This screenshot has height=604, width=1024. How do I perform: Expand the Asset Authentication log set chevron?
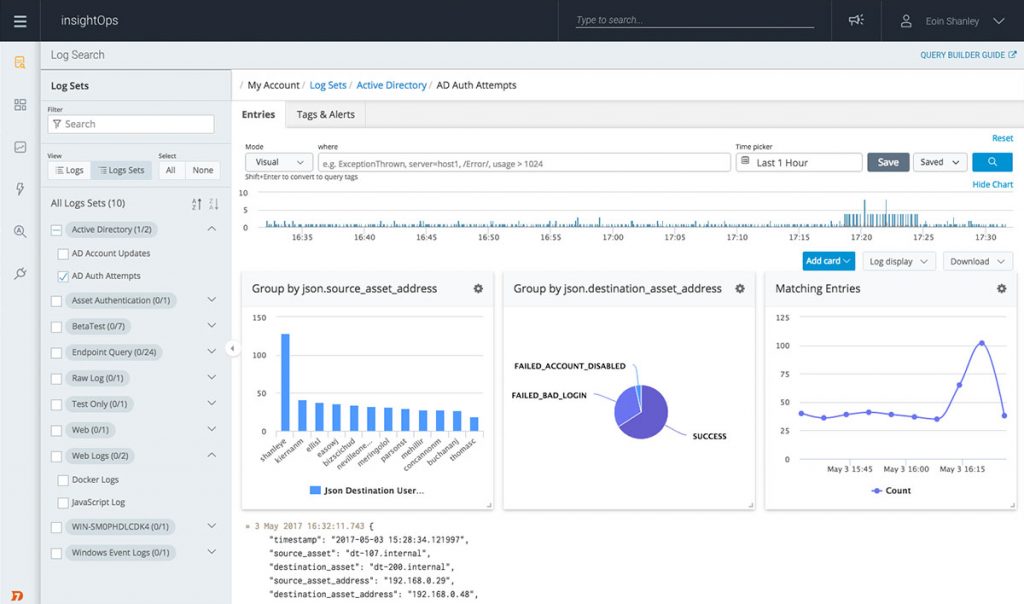click(212, 299)
